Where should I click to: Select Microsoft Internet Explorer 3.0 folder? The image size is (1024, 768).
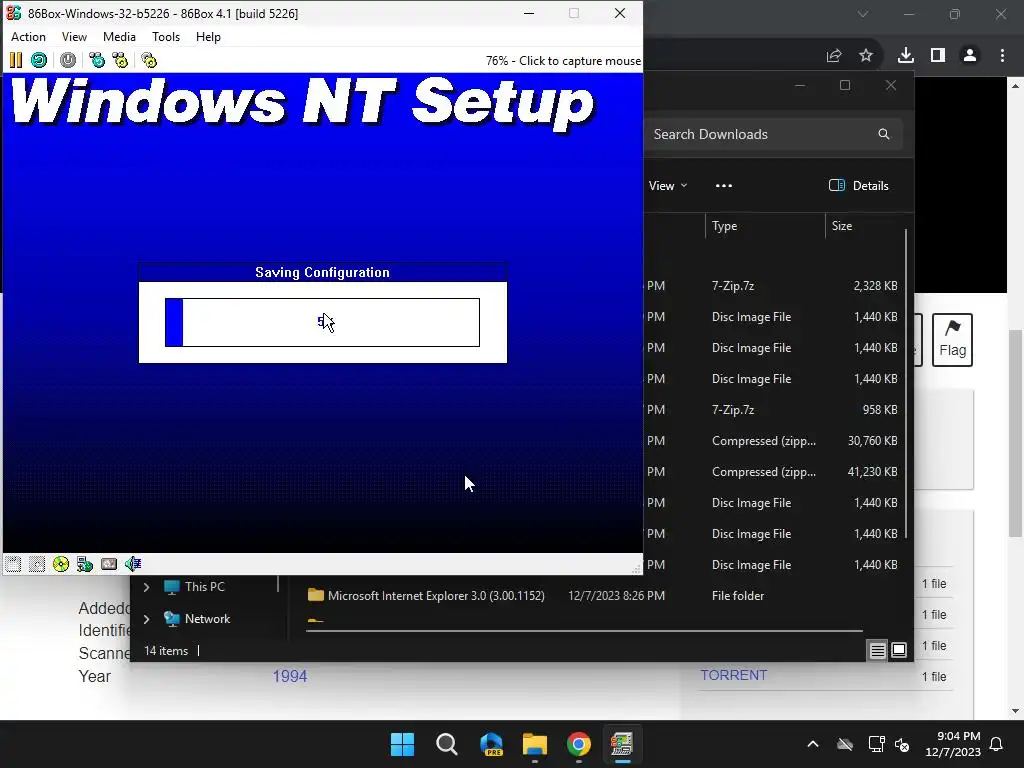436,596
